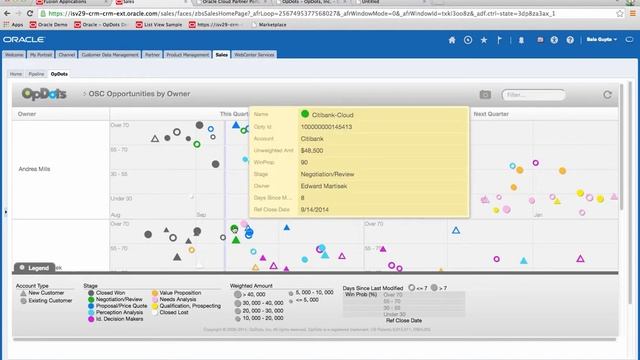640x360 pixels.
Task: Refresh the OpDots chart
Action: (x=607, y=95)
